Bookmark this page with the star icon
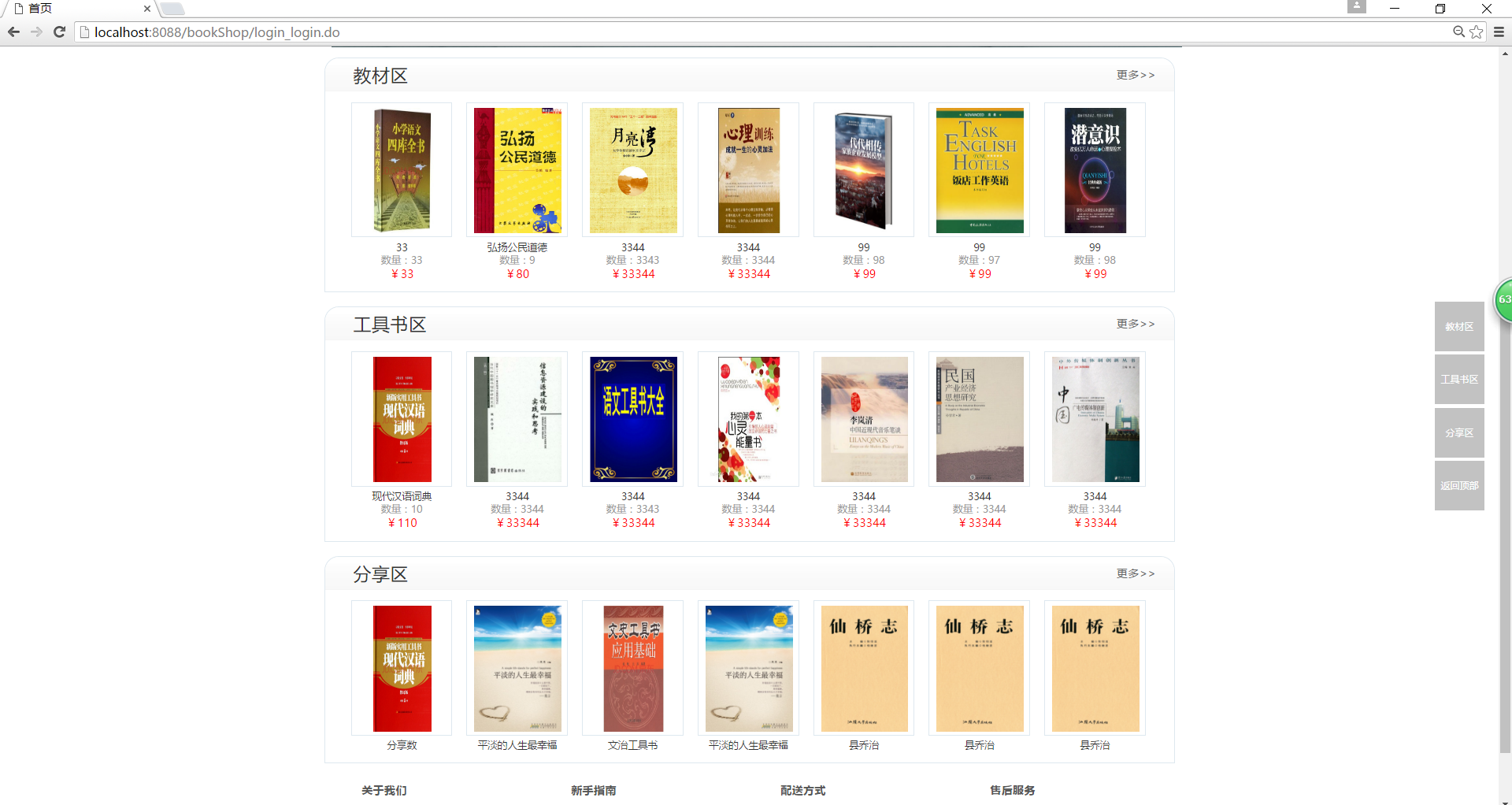The width and height of the screenshot is (1512, 805). [1477, 32]
